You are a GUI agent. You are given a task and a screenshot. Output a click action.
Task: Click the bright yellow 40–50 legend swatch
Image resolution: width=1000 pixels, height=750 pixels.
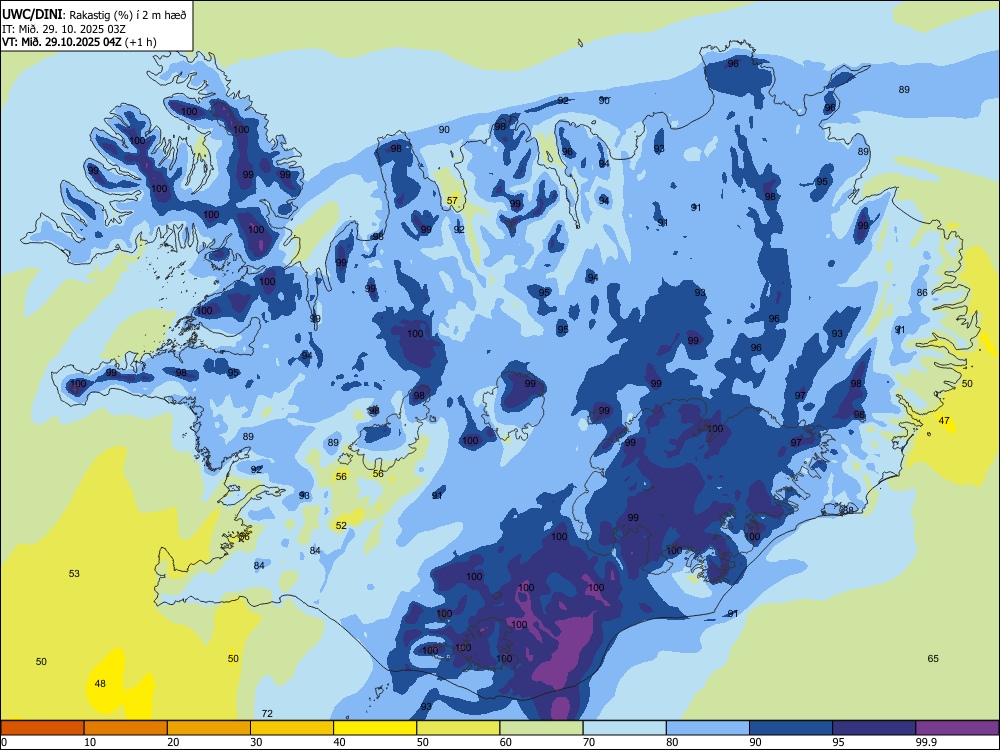(375, 728)
